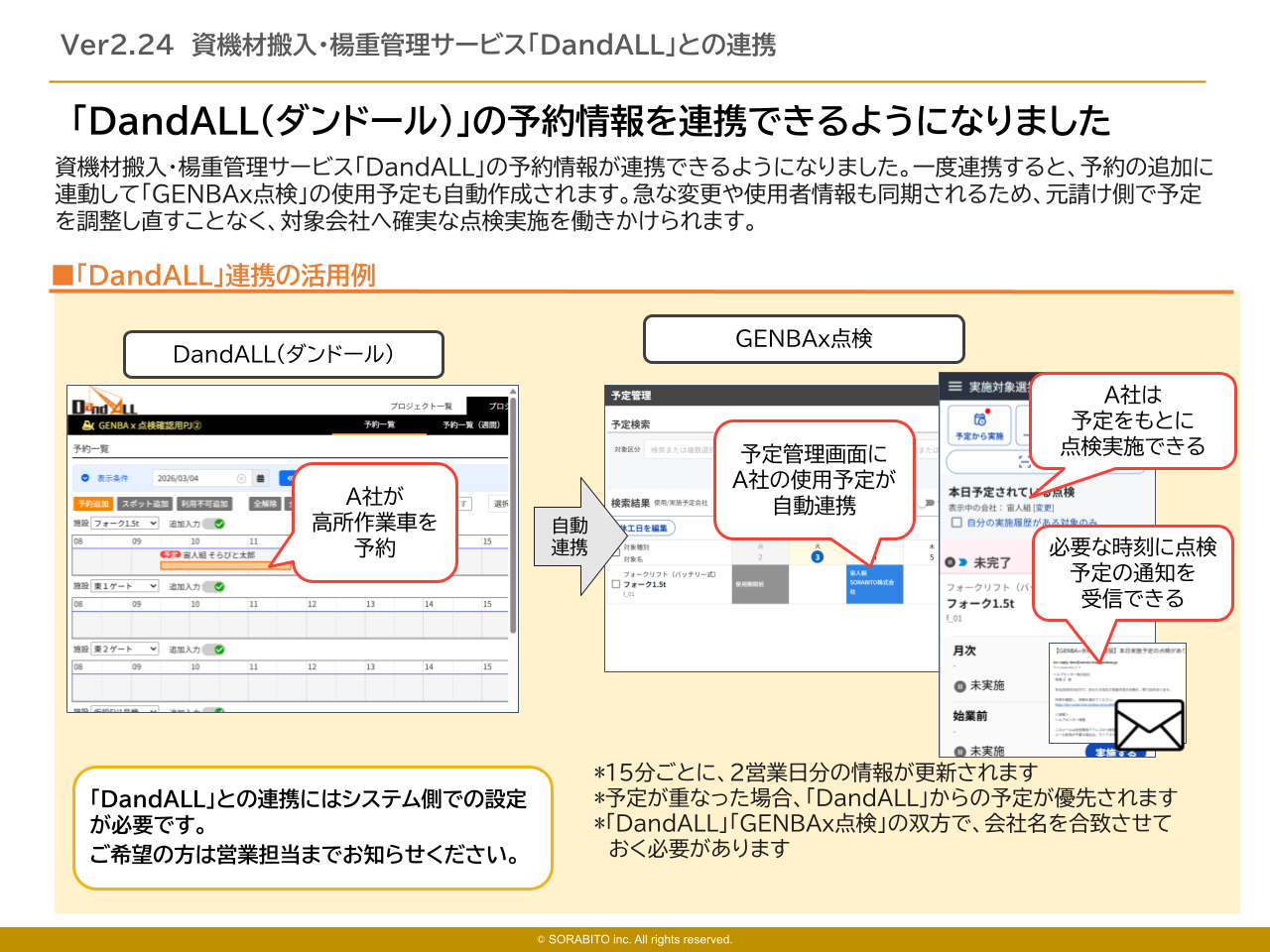Click the pause icon next to 月次 未実施
The image size is (1270, 952).
(x=959, y=685)
